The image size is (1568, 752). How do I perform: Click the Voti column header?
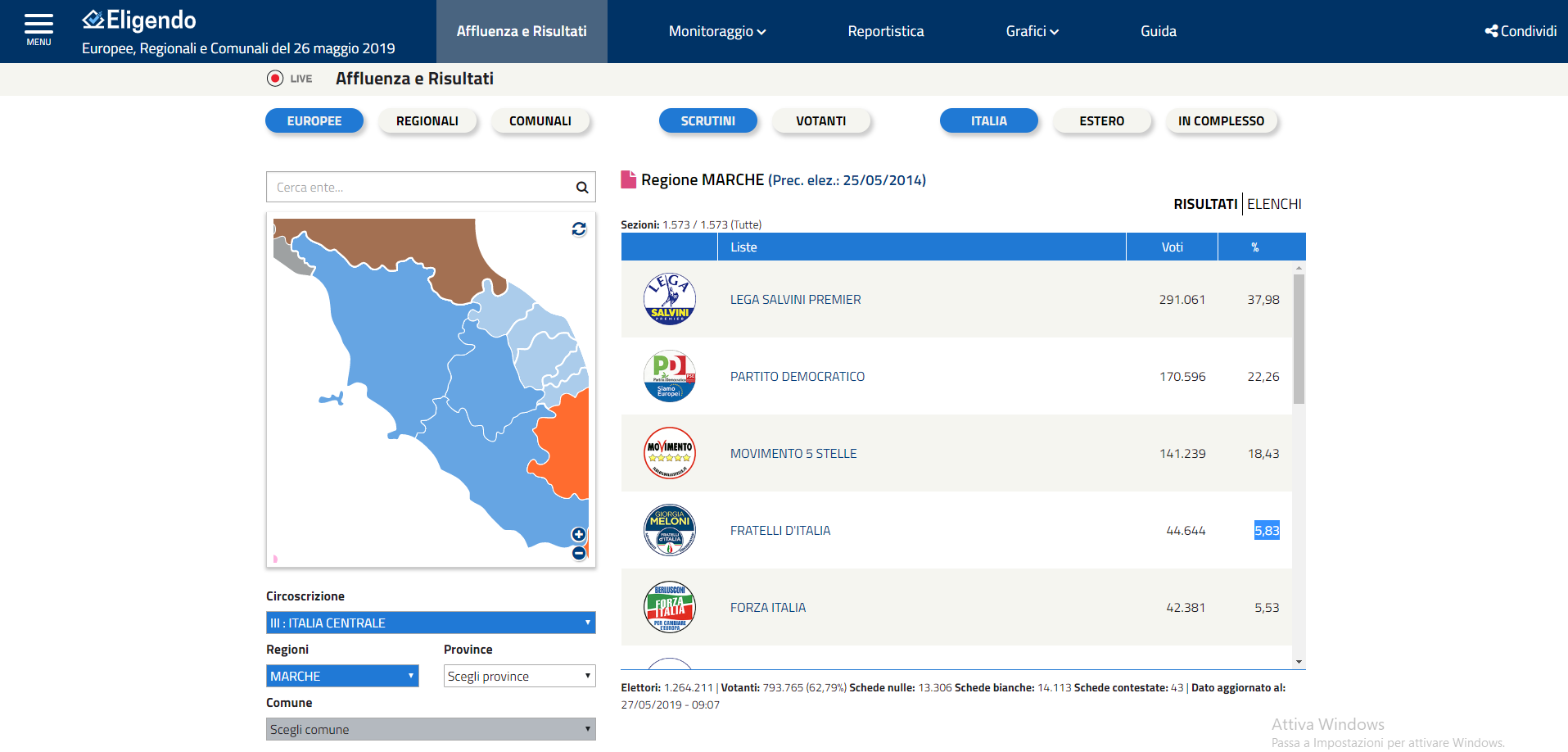coord(1172,247)
